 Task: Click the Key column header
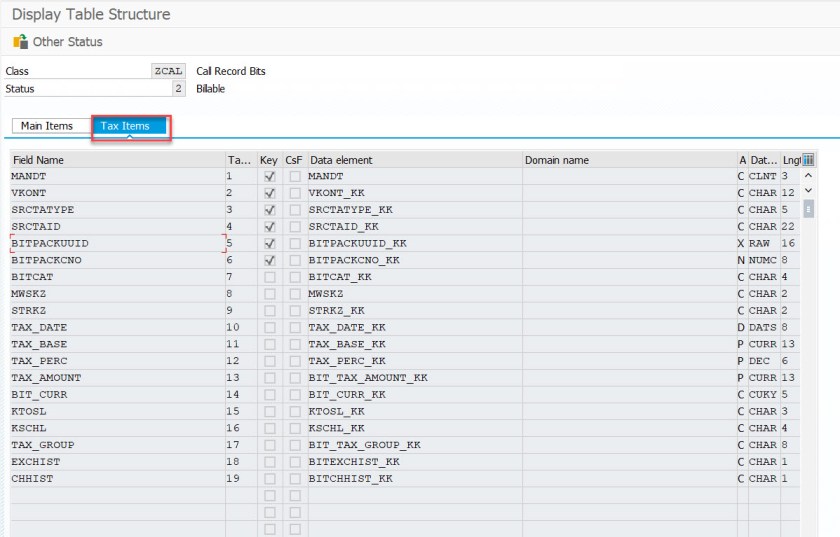[x=269, y=160]
